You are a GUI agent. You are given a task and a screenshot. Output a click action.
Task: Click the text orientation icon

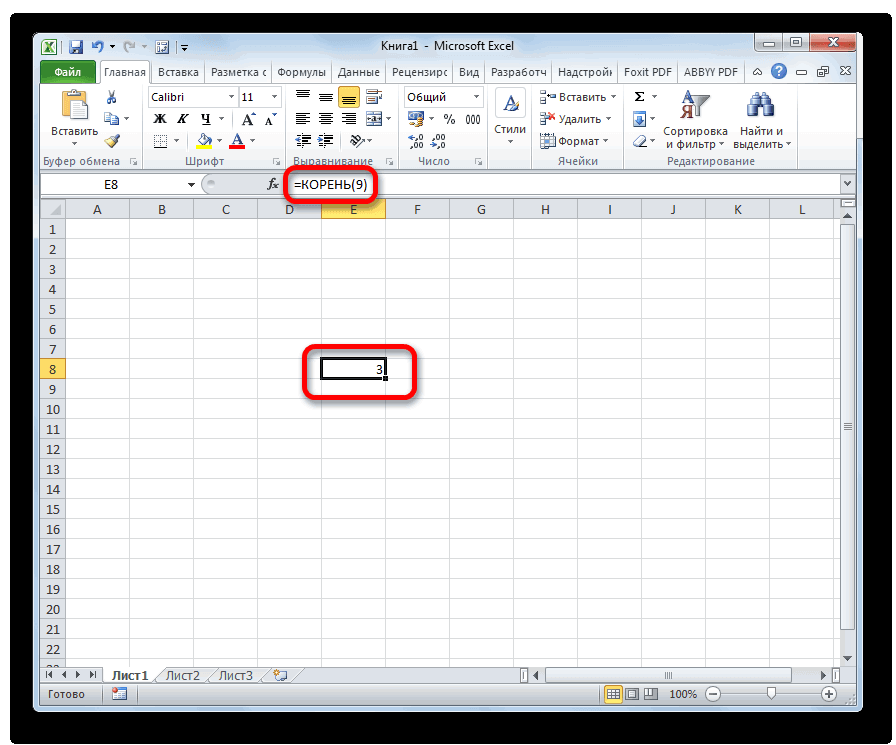click(x=357, y=141)
